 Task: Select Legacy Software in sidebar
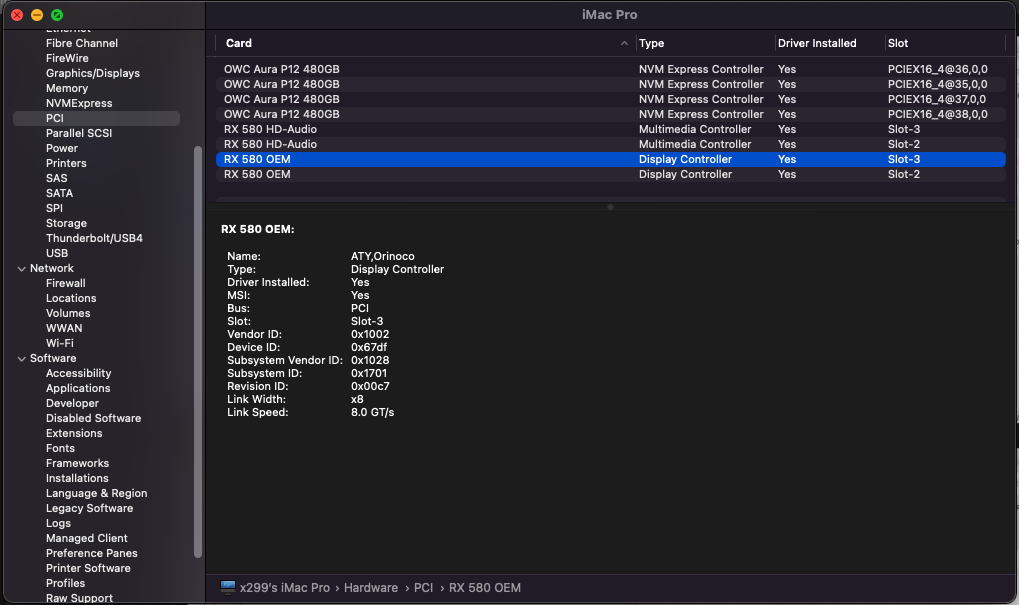(89, 508)
